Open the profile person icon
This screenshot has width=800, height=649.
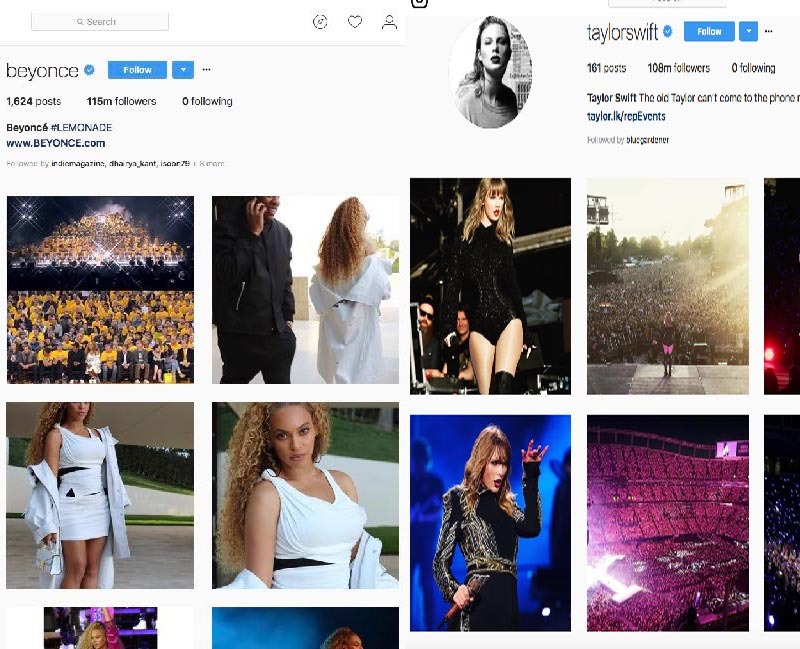pos(389,22)
